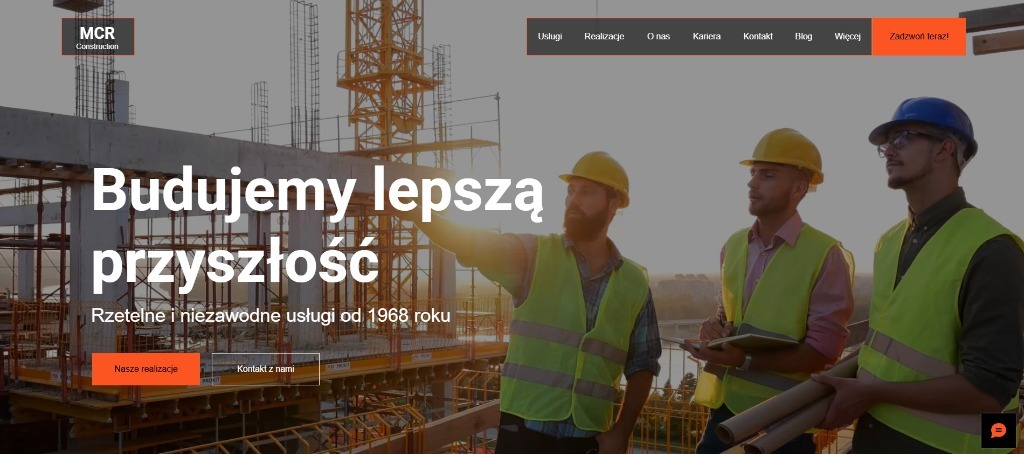Screen dimensions: 1024x454
Task: Open the Blog link in the navigation
Action: pos(803,37)
